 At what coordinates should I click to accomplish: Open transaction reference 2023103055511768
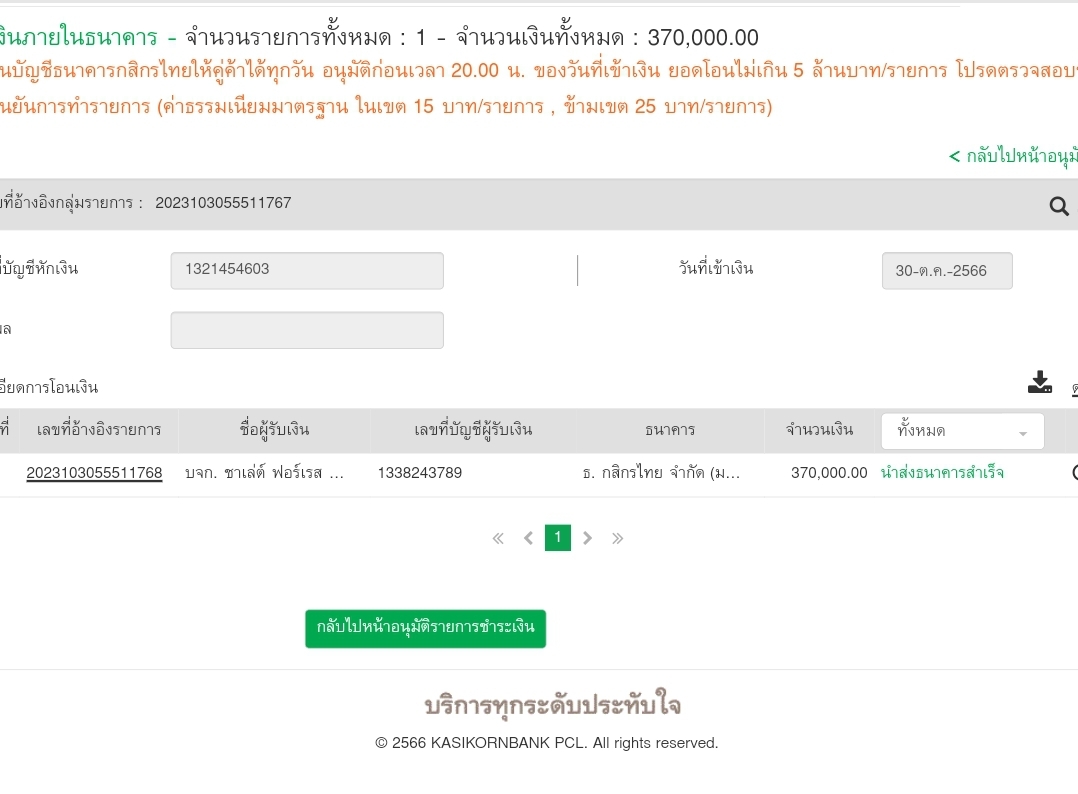94,473
